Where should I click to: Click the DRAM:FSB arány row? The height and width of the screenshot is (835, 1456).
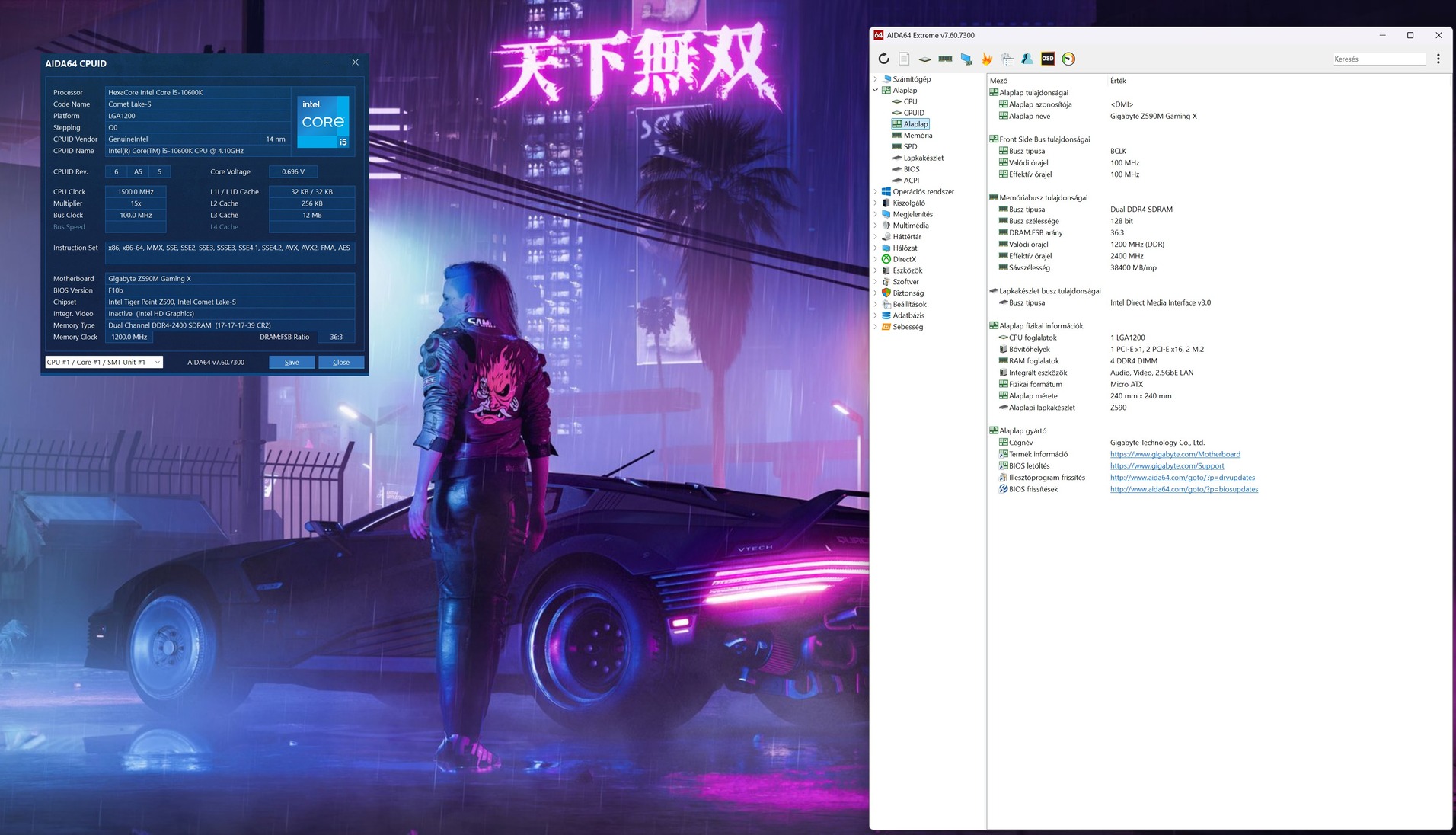click(x=1218, y=233)
